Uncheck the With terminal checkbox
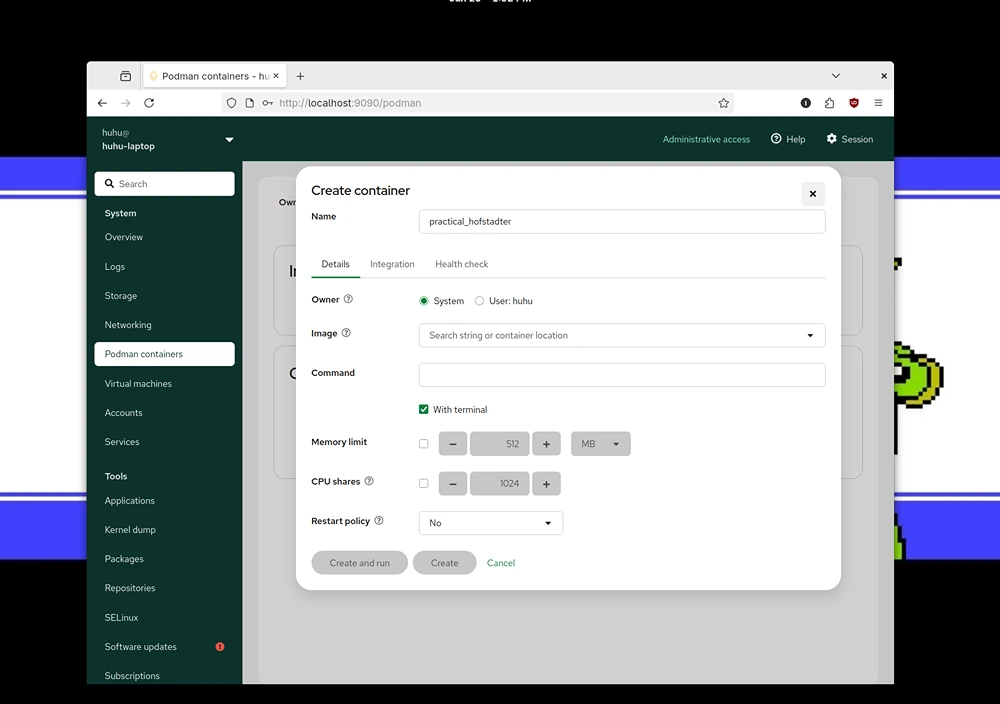Viewport: 1000px width, 704px height. 423,409
